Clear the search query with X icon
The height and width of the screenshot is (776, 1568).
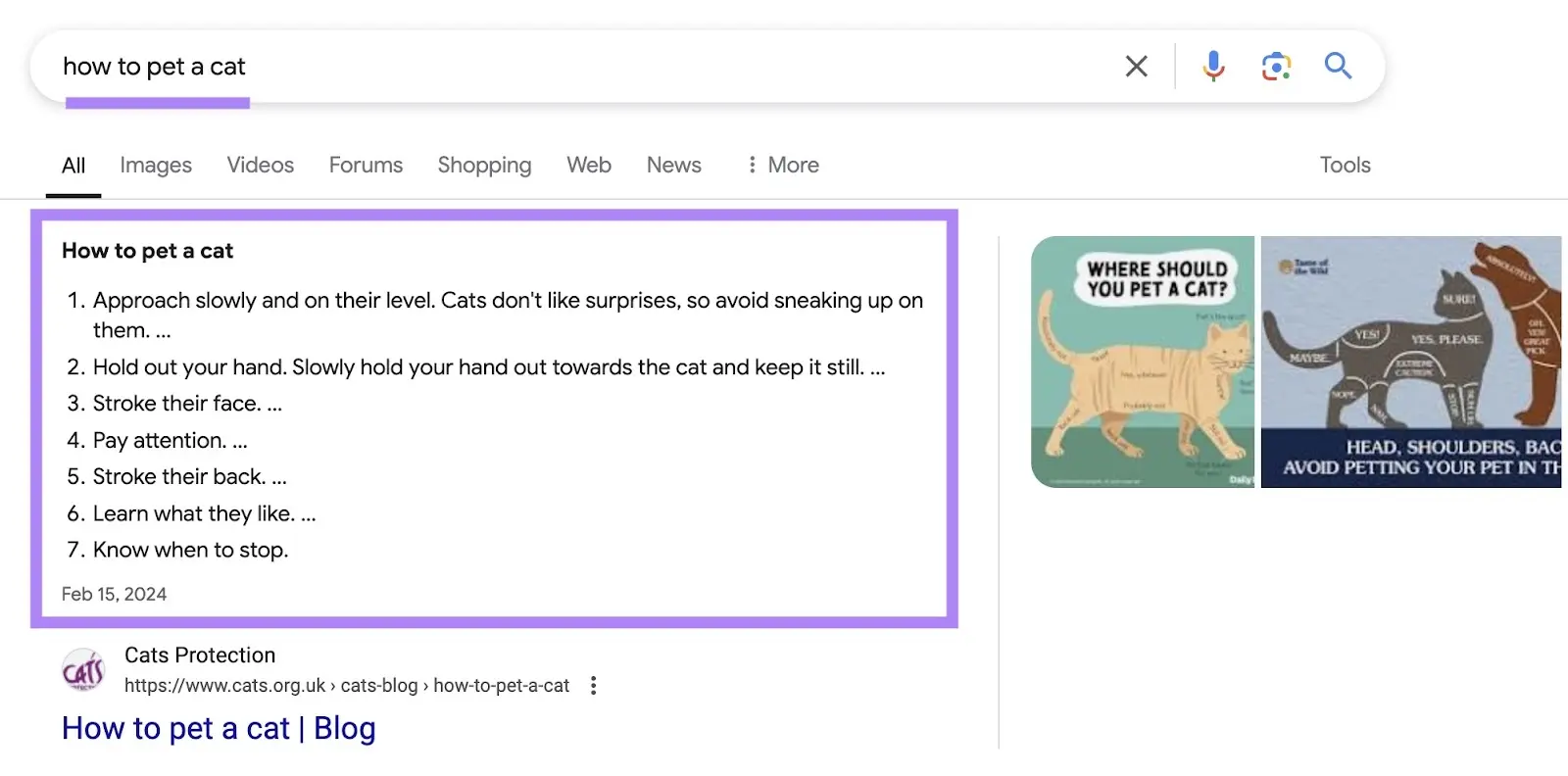pyautogui.click(x=1136, y=67)
